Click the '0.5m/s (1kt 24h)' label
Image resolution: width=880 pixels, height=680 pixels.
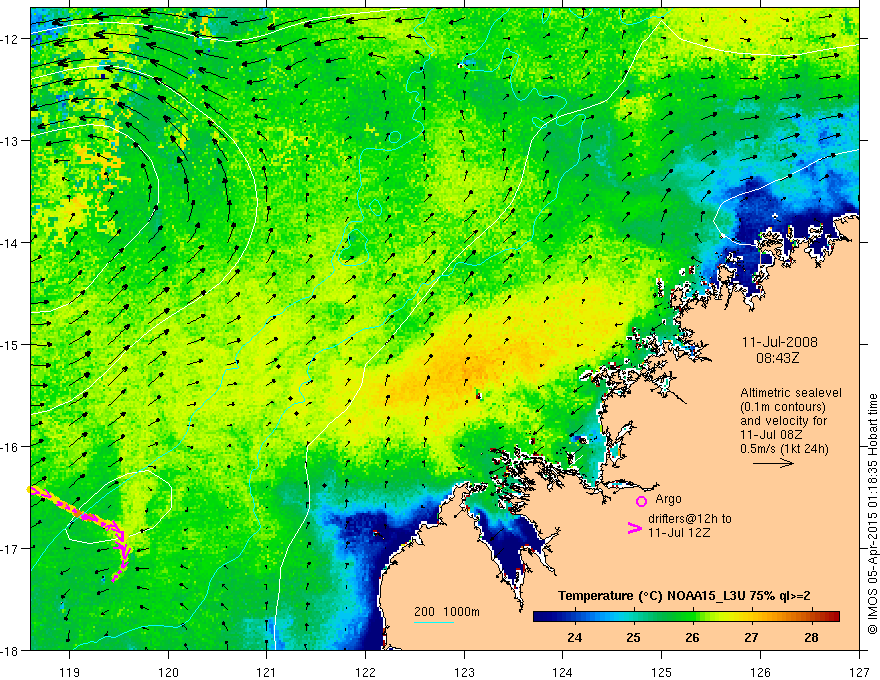pos(784,449)
